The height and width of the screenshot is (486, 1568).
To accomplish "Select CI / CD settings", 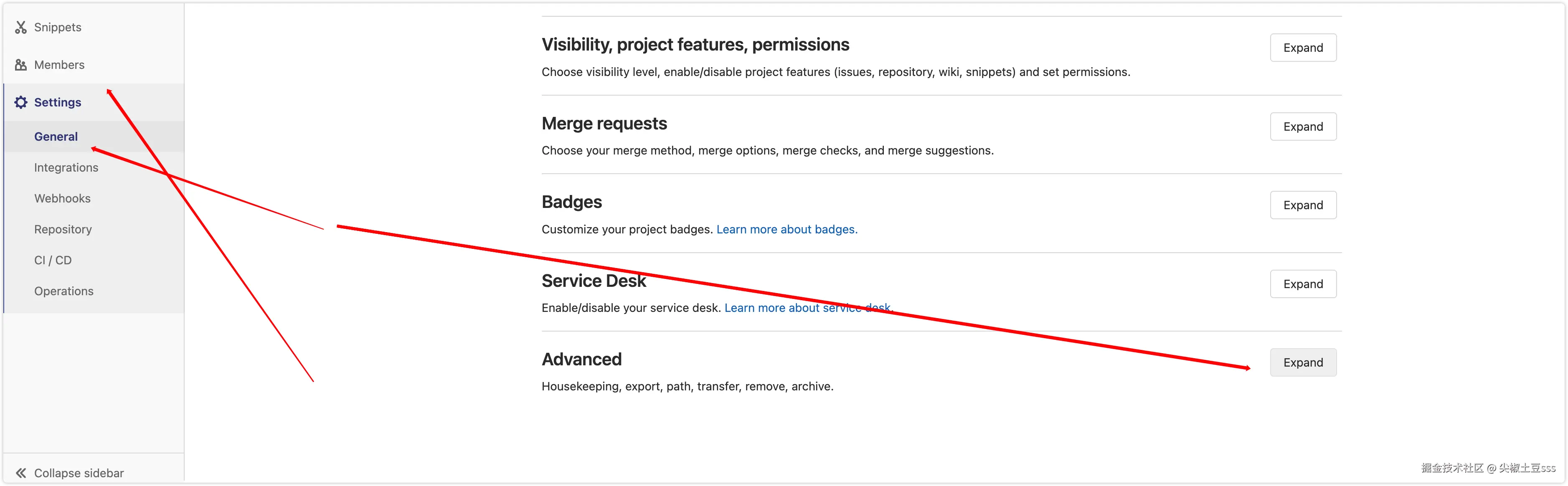I will [53, 261].
